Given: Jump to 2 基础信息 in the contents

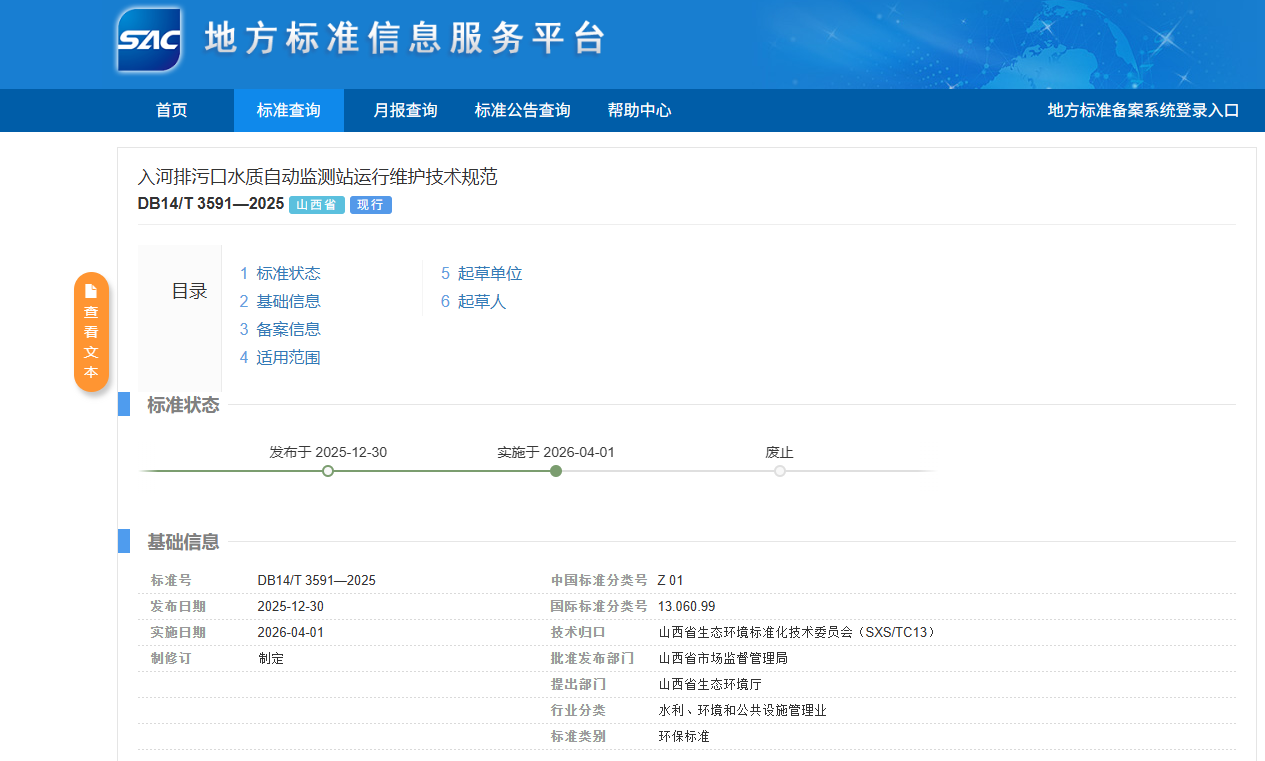Looking at the screenshot, I should (280, 301).
